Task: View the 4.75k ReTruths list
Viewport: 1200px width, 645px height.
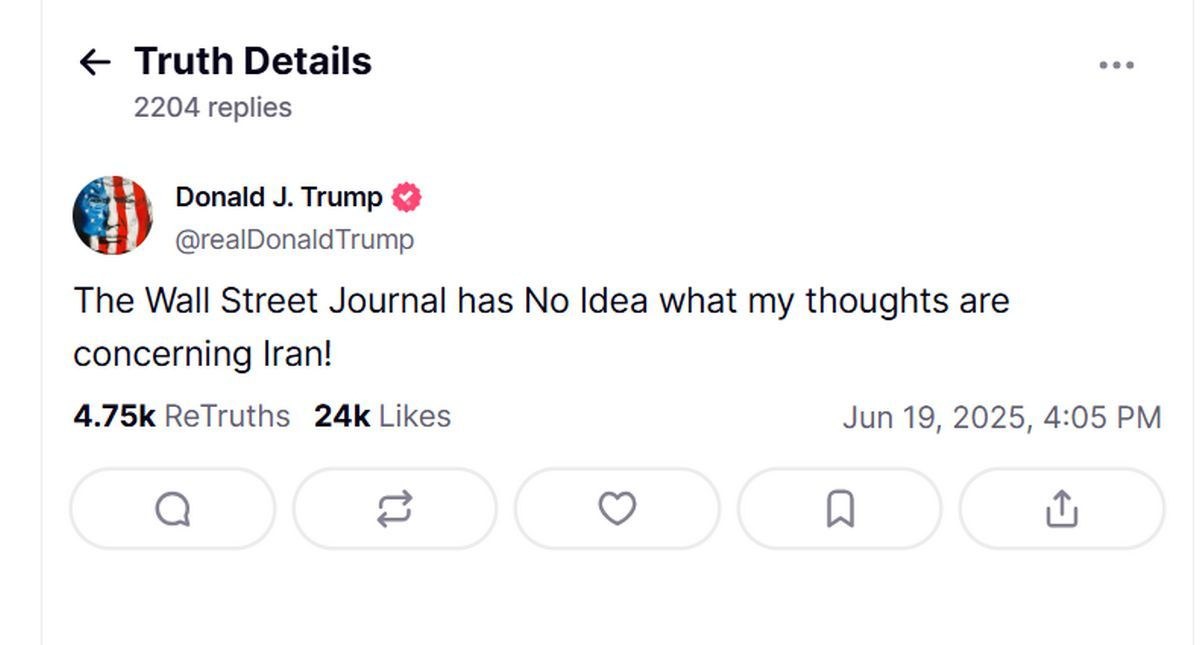Action: click(x=181, y=416)
